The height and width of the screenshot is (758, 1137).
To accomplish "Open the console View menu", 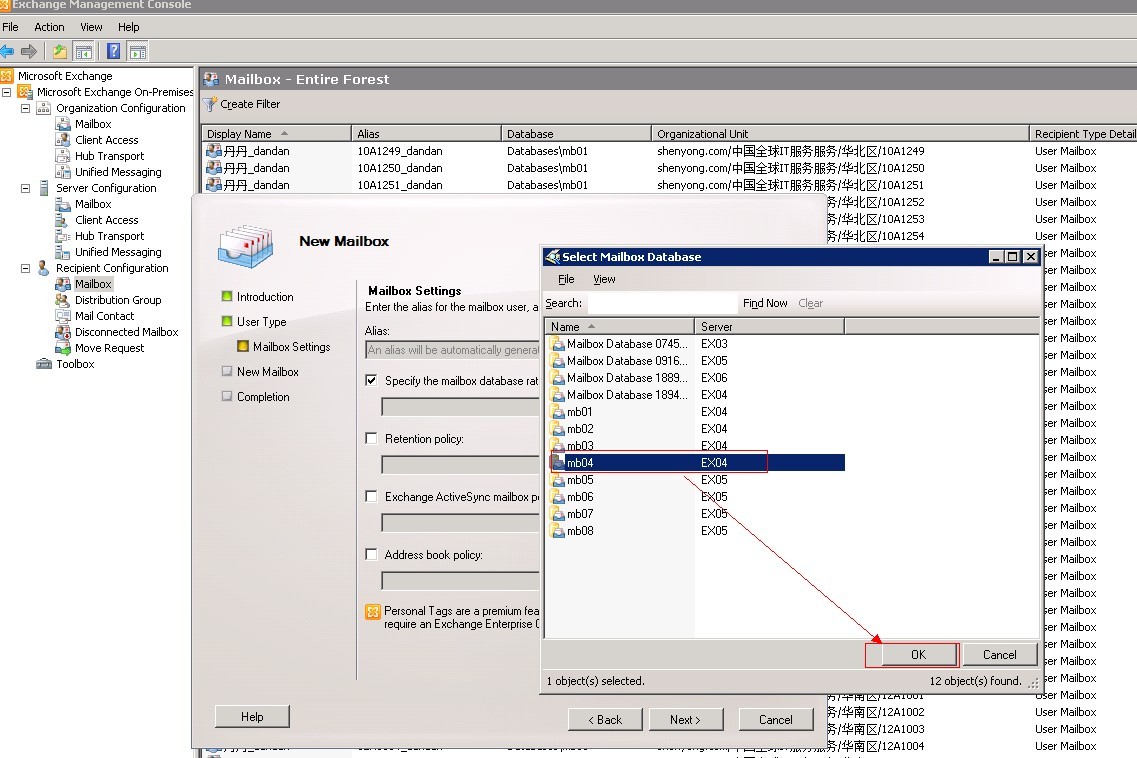I will (x=91, y=27).
